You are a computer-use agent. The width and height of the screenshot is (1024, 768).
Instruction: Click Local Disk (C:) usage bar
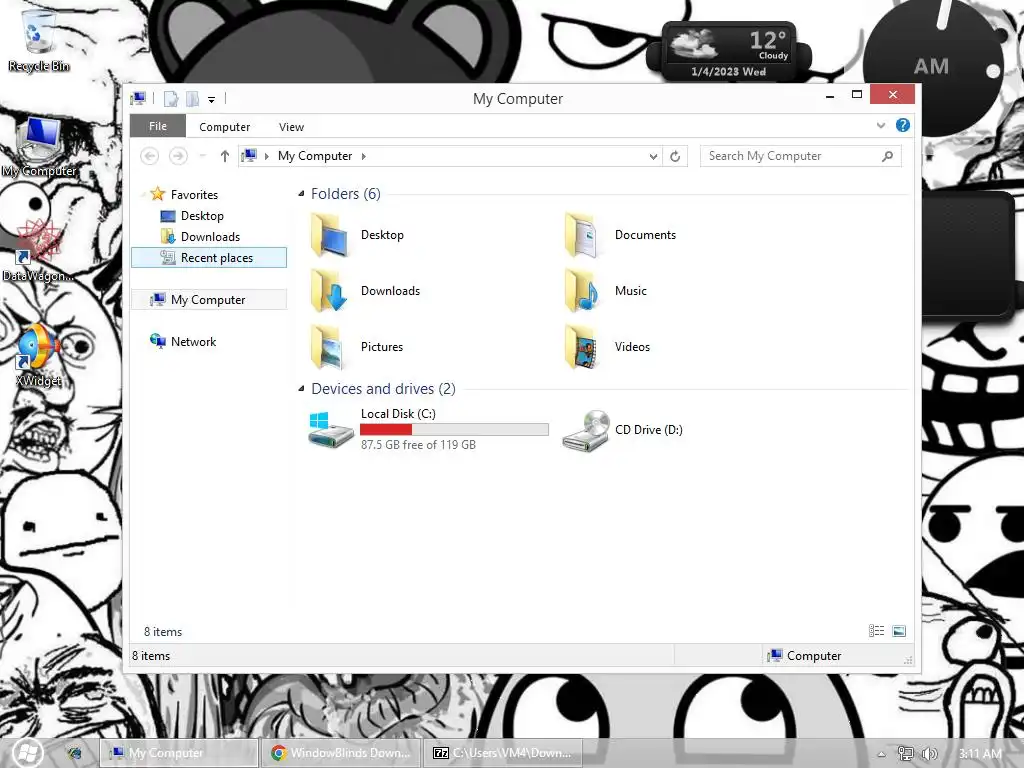455,429
